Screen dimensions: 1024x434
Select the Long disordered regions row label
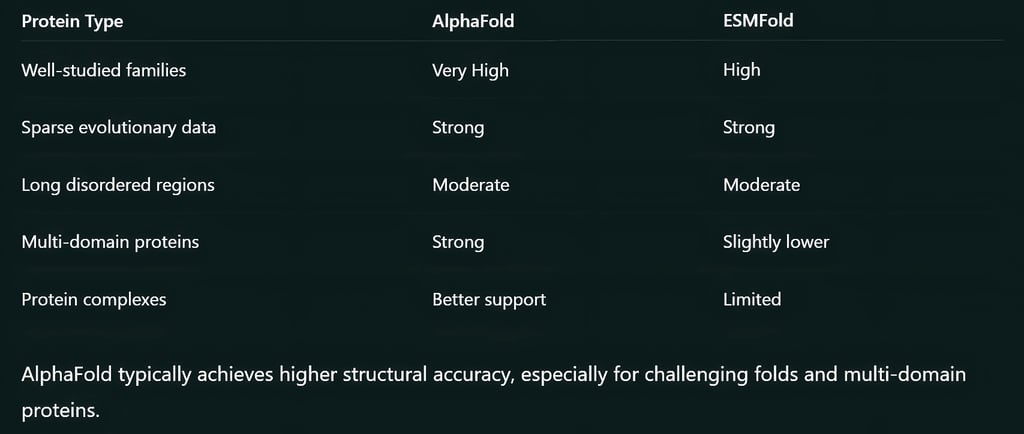118,185
